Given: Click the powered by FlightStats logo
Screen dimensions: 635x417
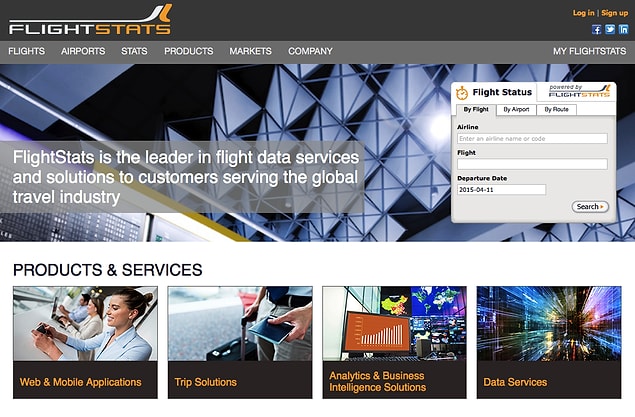Looking at the screenshot, I should tap(579, 91).
